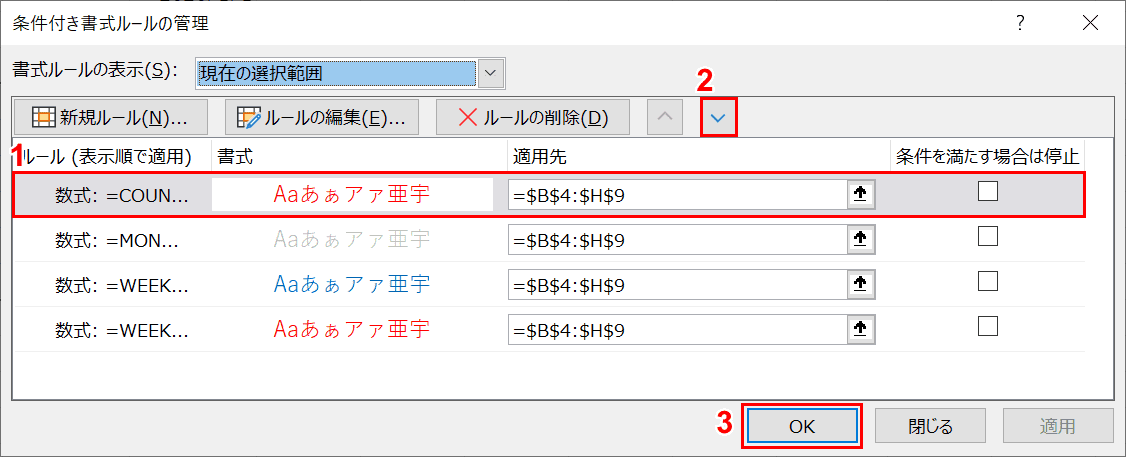This screenshot has height=457, width=1126.
Task: Open the 書式ルールの表示 dropdown arrow
Action: 491,73
